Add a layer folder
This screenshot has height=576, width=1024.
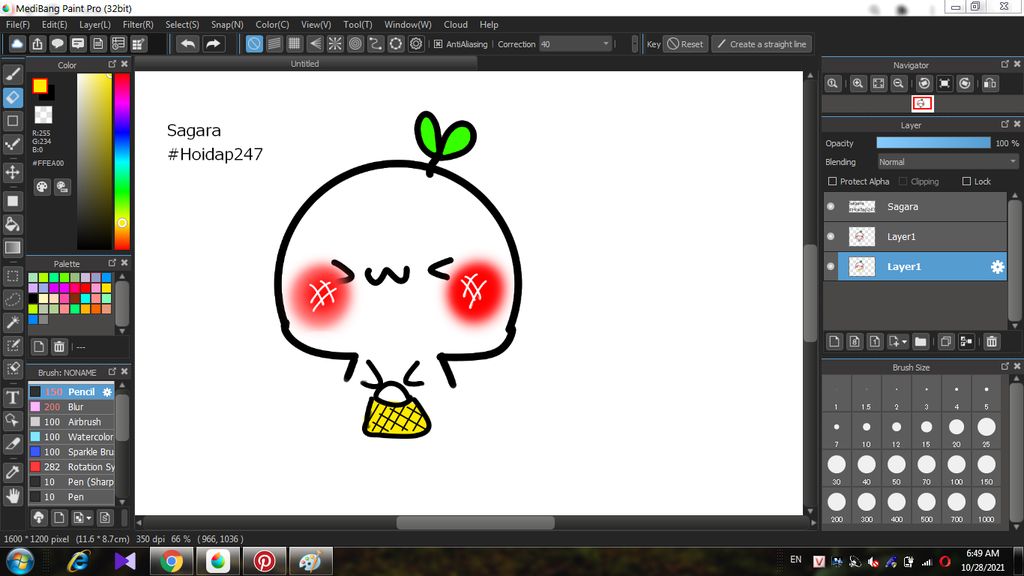921,341
